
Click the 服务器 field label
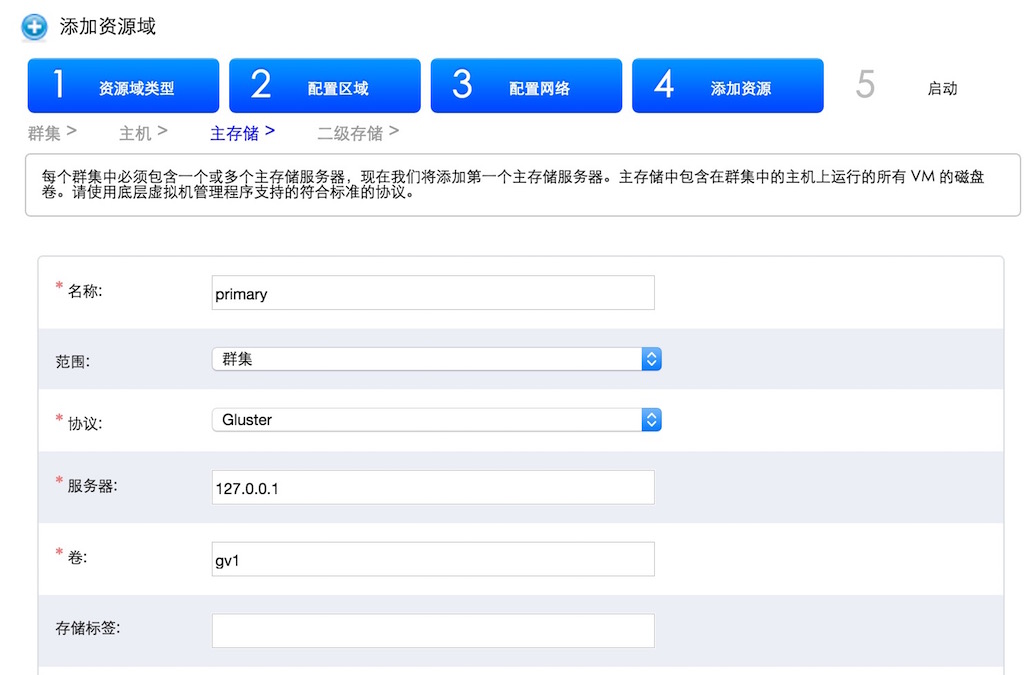click(x=92, y=486)
